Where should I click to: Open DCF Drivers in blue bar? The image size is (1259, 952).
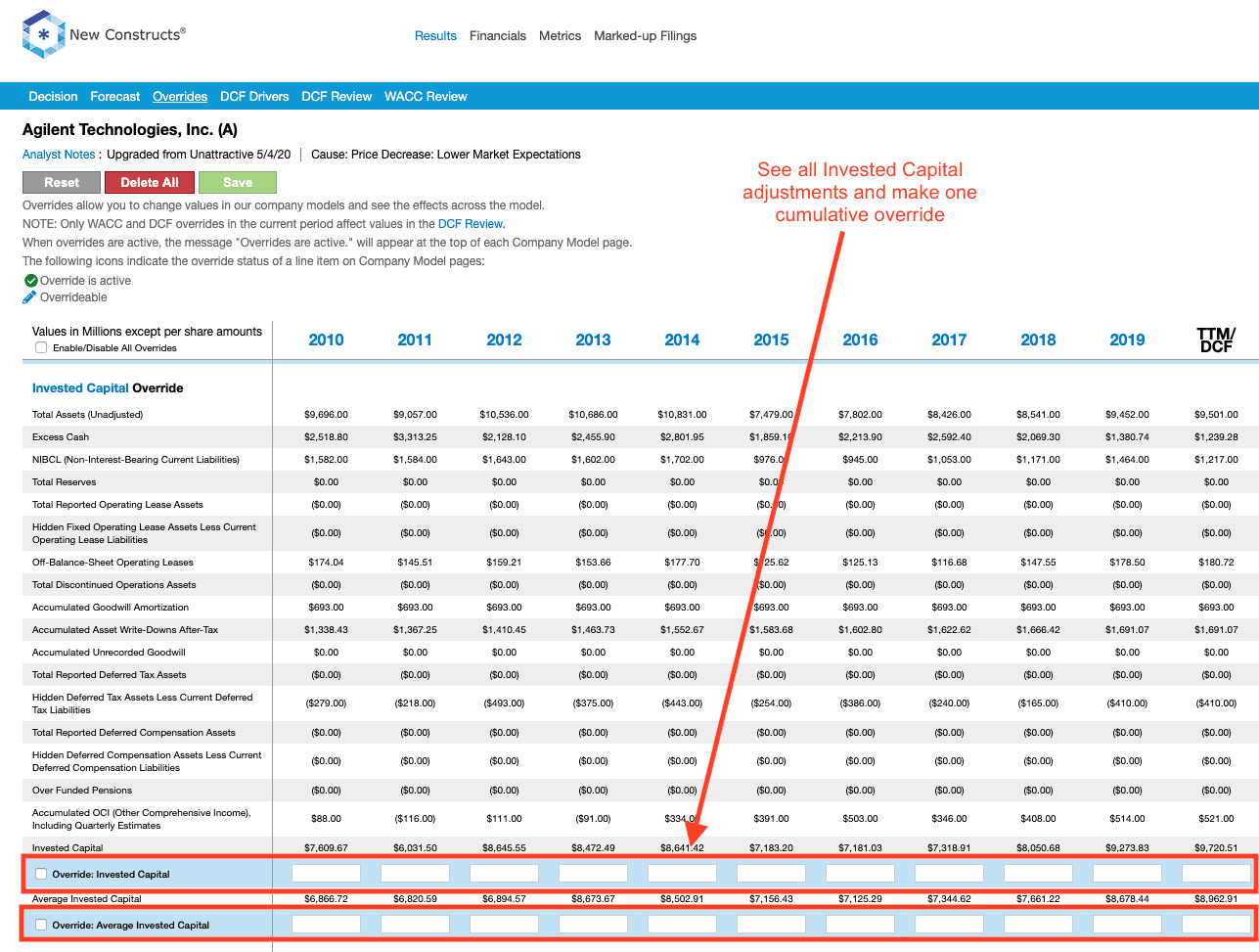point(254,97)
